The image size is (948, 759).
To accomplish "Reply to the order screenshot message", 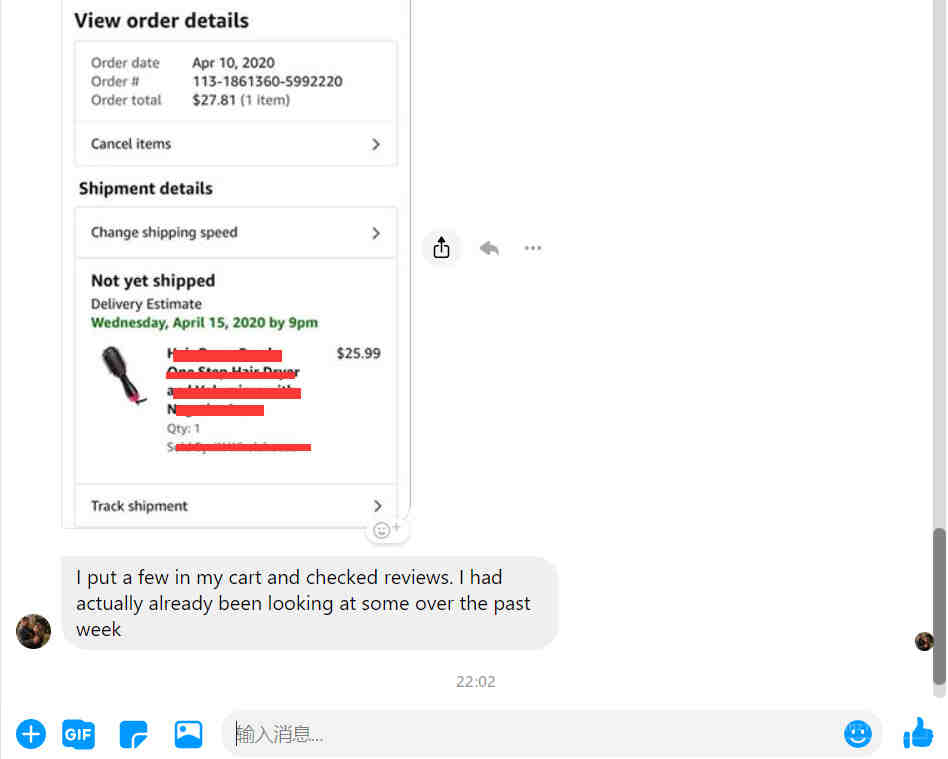I will [x=489, y=248].
